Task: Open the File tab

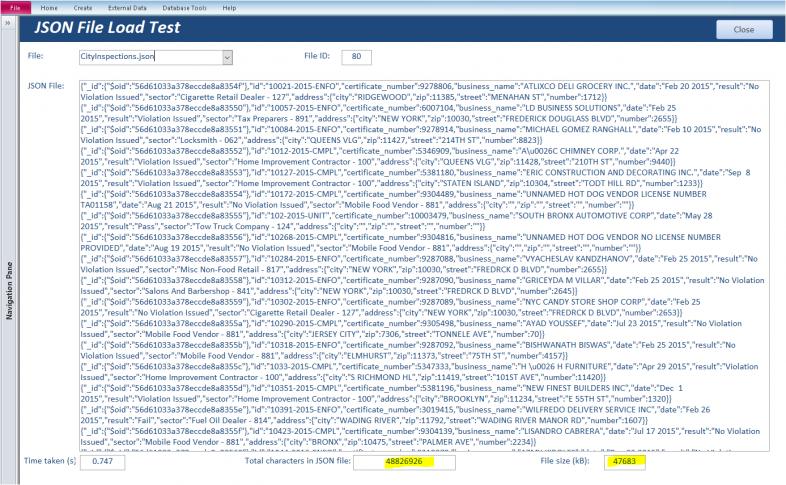Action: tap(16, 8)
